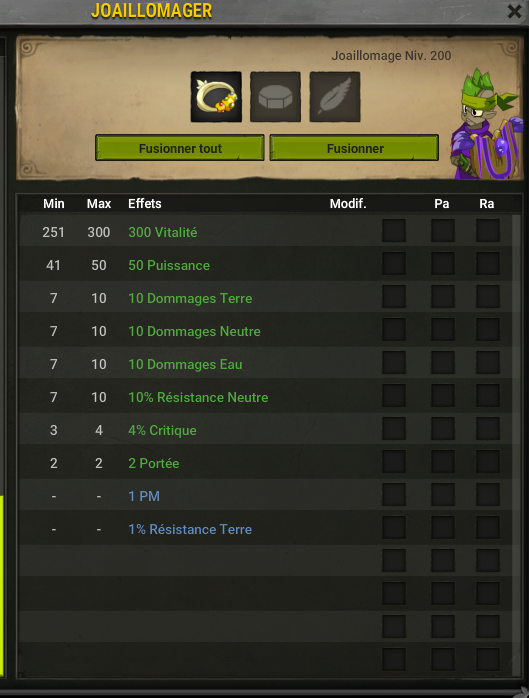This screenshot has width=529, height=698.
Task: Click the green-haired jeweler character portrait
Action: 487,125
